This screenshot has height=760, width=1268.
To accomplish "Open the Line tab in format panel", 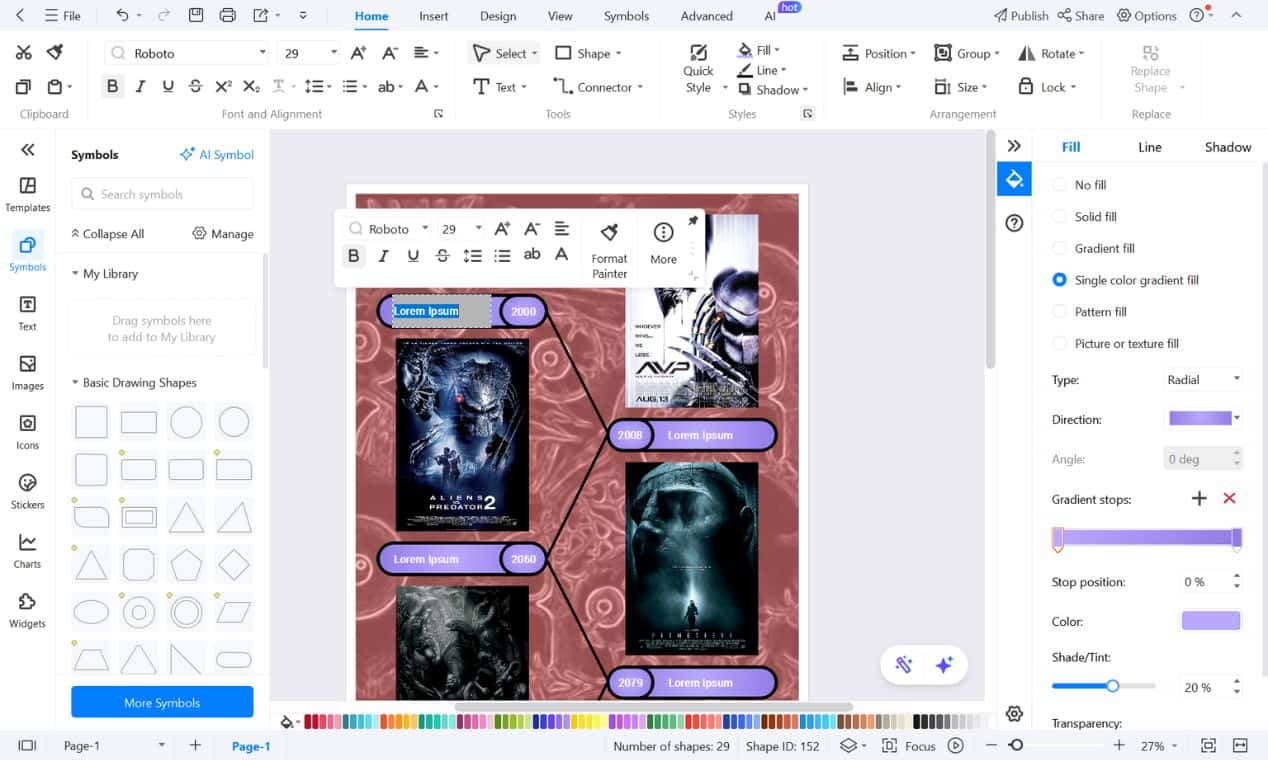I will pos(1150,147).
